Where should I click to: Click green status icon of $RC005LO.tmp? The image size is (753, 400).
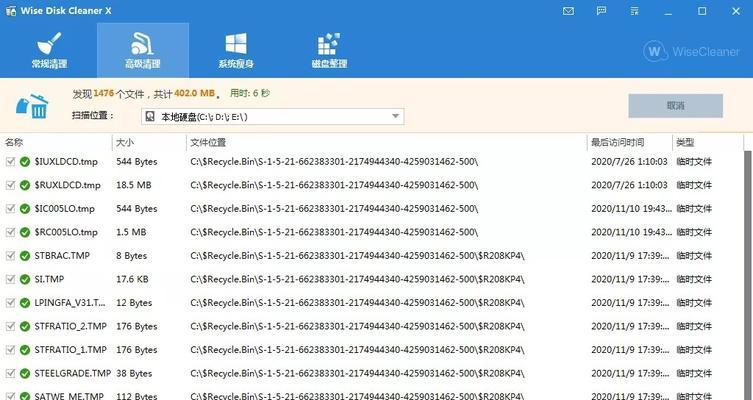click(x=25, y=232)
